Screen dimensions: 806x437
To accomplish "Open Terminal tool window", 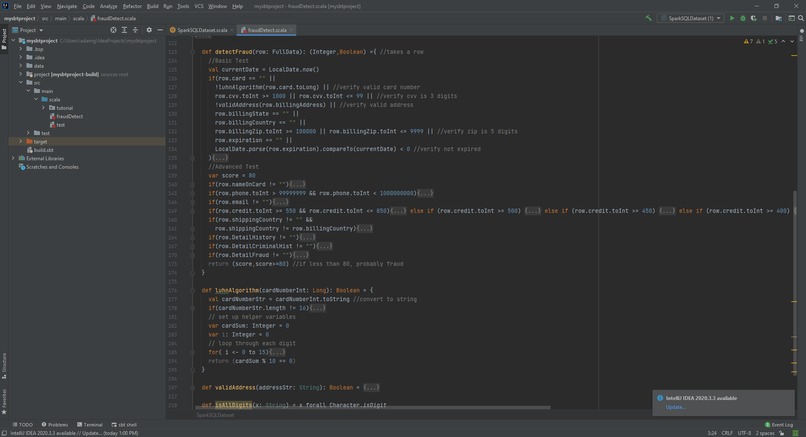I will tap(90, 425).
